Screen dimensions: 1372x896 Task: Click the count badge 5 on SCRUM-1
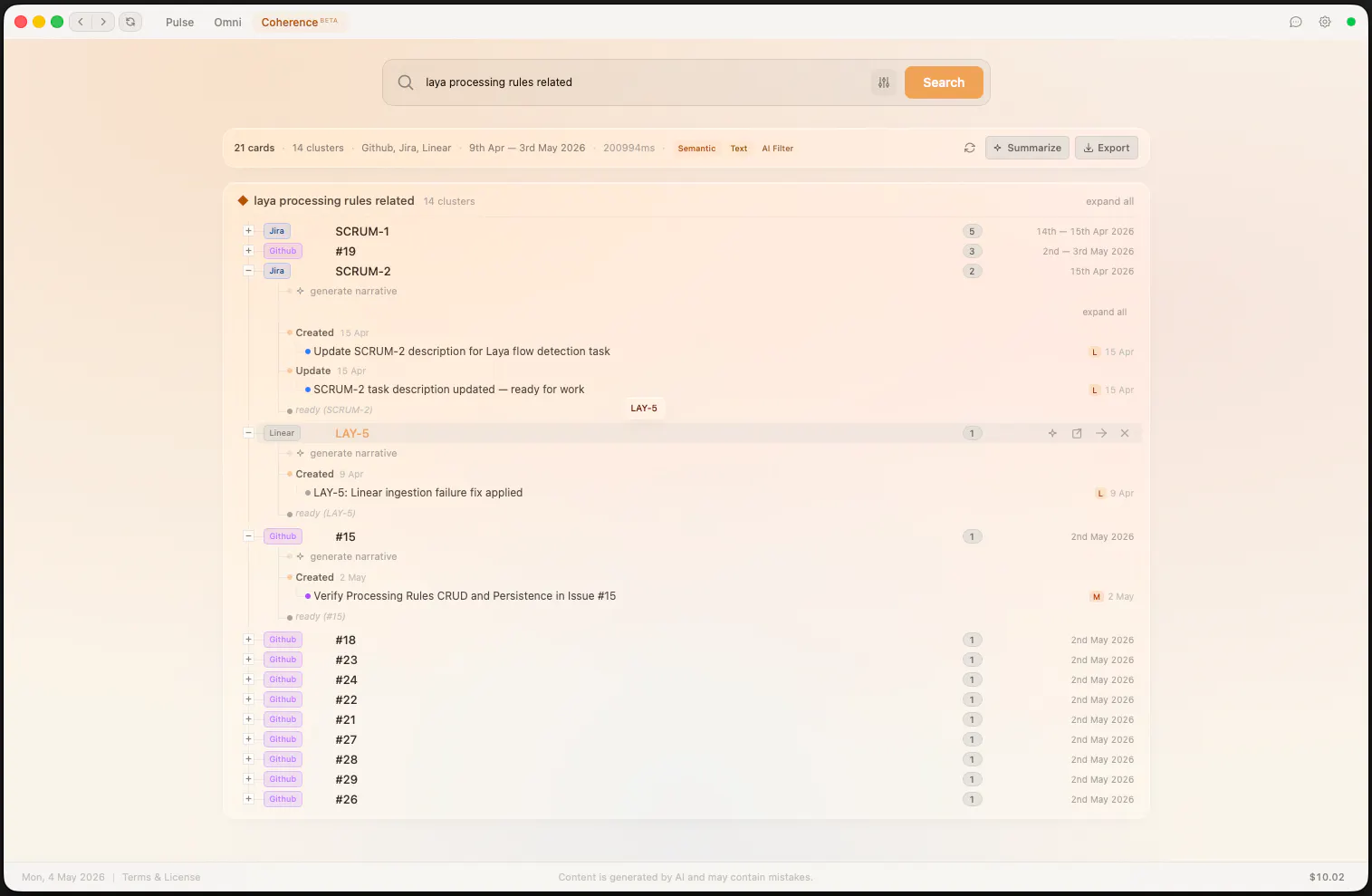(973, 231)
